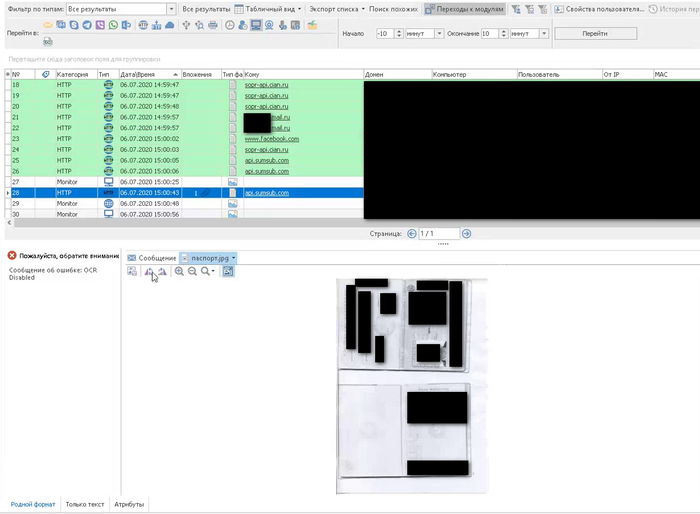Click the third funnel filter icon
Viewport: 700px width, 514px height.
pyautogui.click(x=543, y=9)
